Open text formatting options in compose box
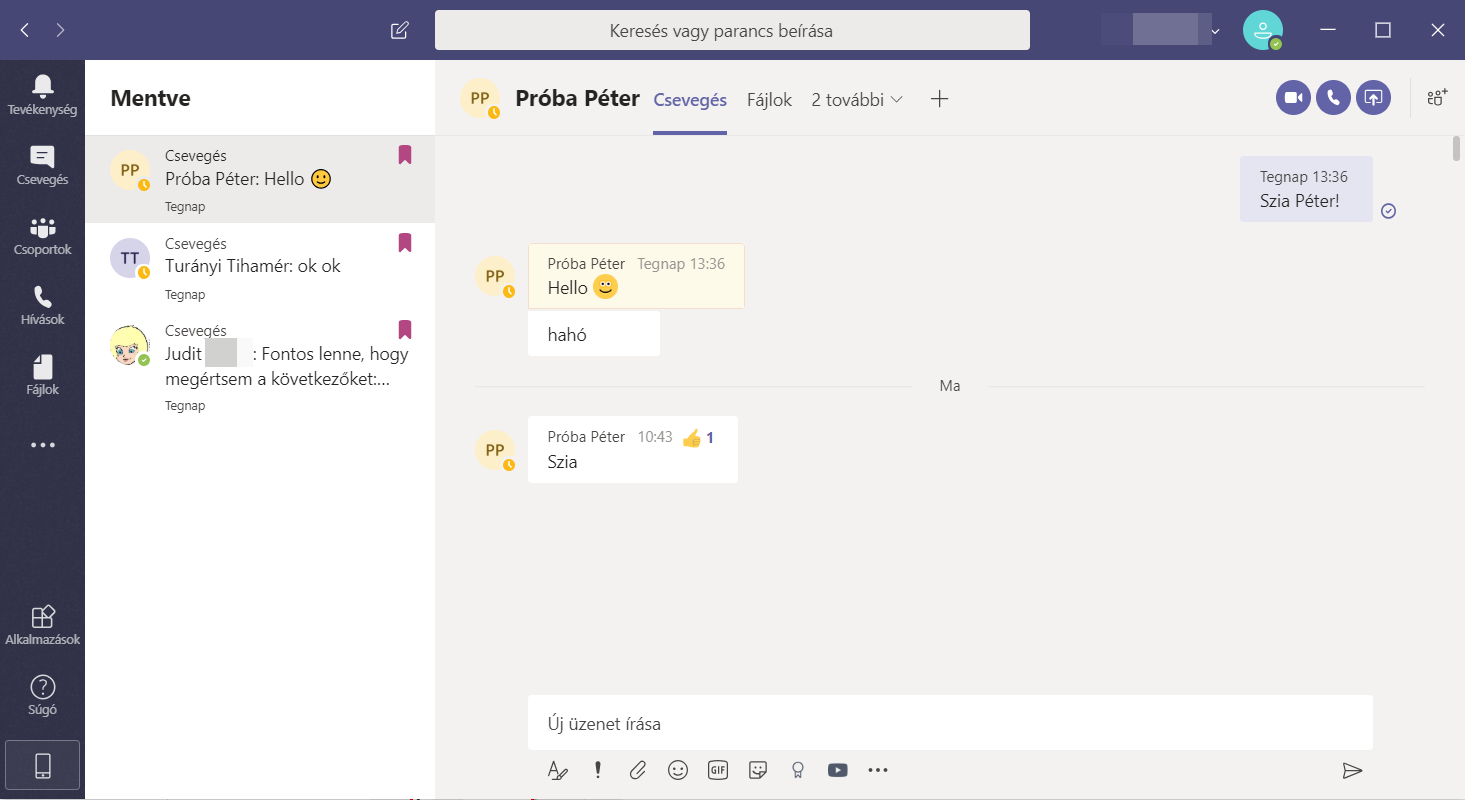The image size is (1465, 800). (x=557, y=770)
